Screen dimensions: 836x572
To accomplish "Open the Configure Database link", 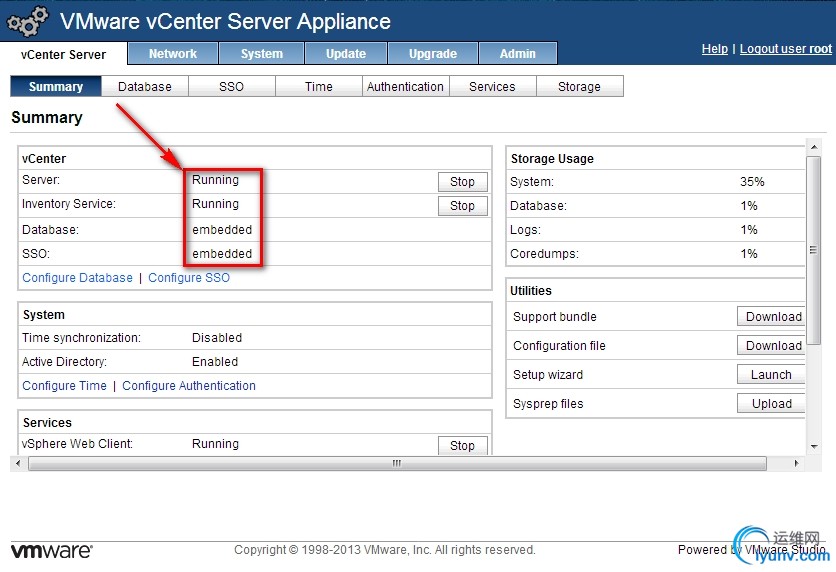I will pyautogui.click(x=77, y=278).
